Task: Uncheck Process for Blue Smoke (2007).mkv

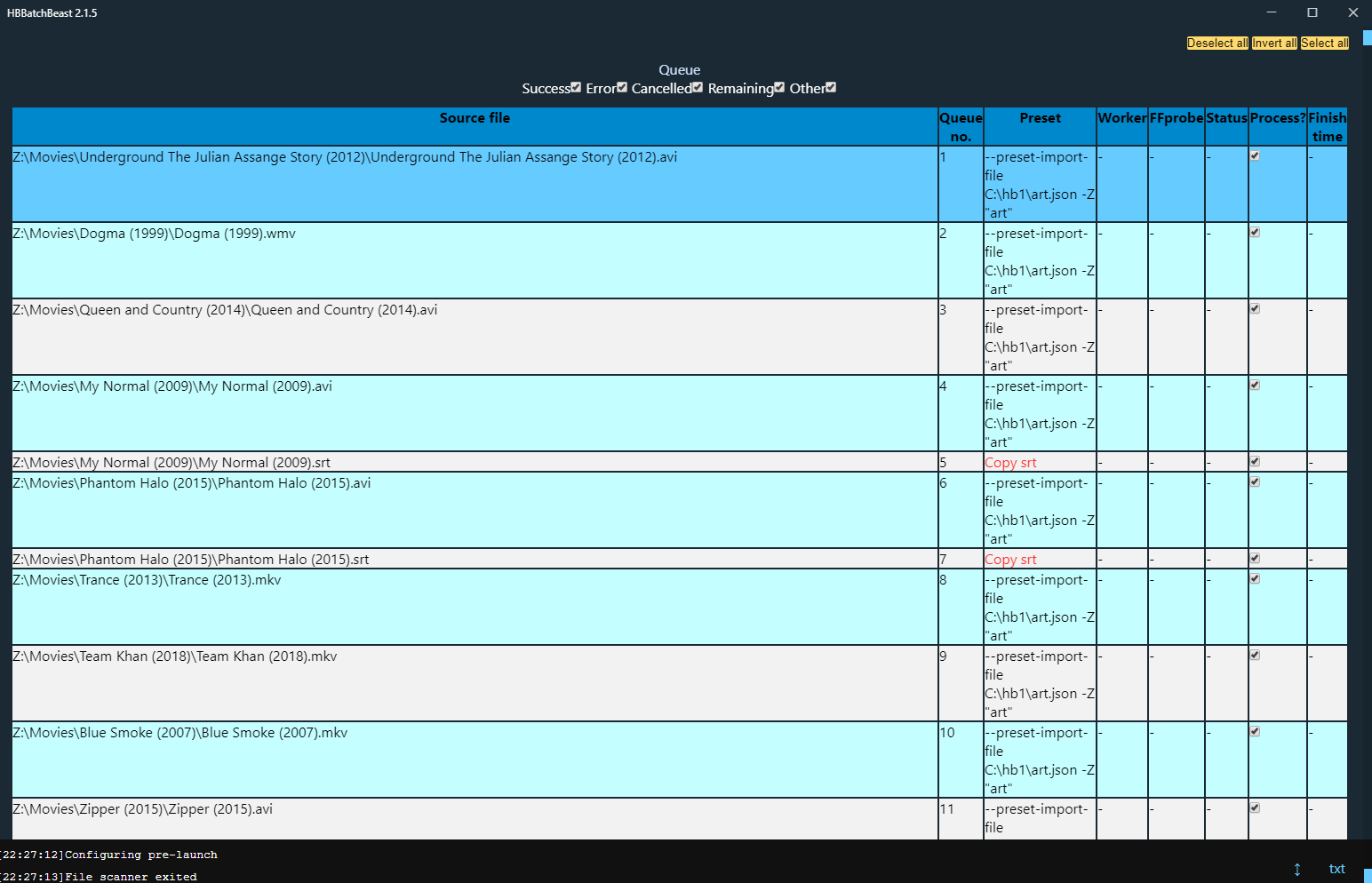Action: click(1255, 731)
